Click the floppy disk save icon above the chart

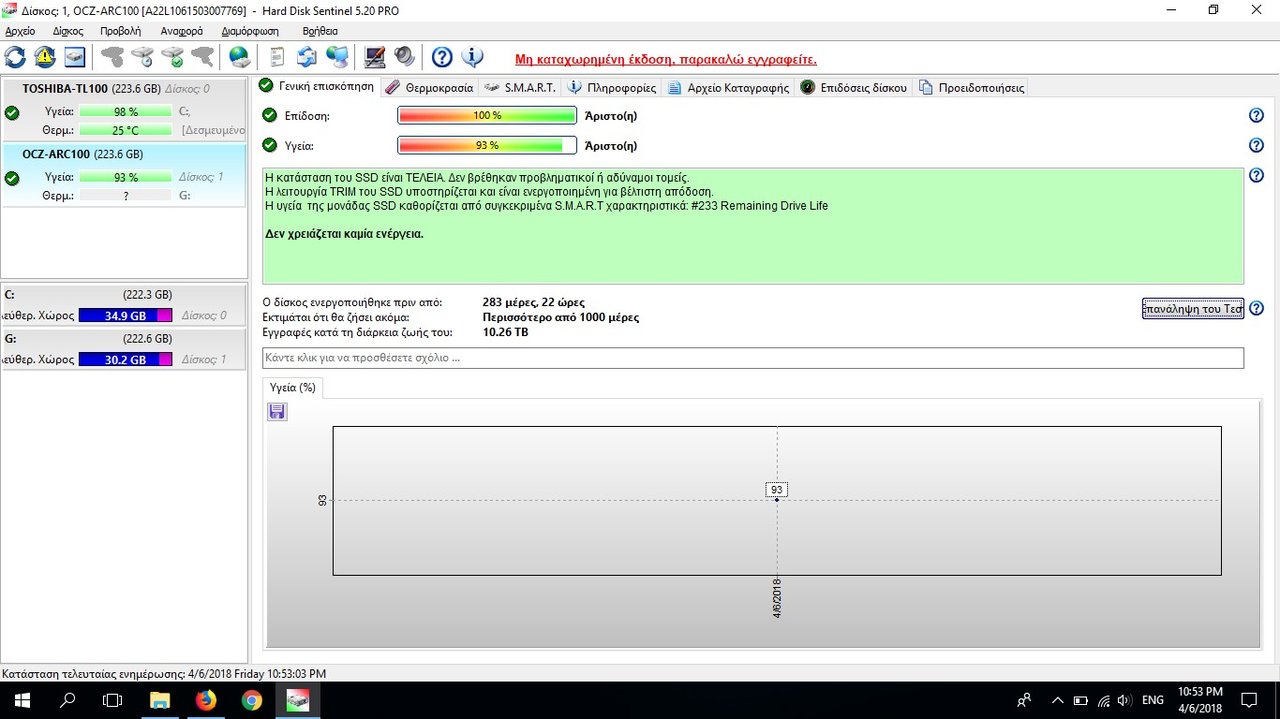click(x=277, y=412)
